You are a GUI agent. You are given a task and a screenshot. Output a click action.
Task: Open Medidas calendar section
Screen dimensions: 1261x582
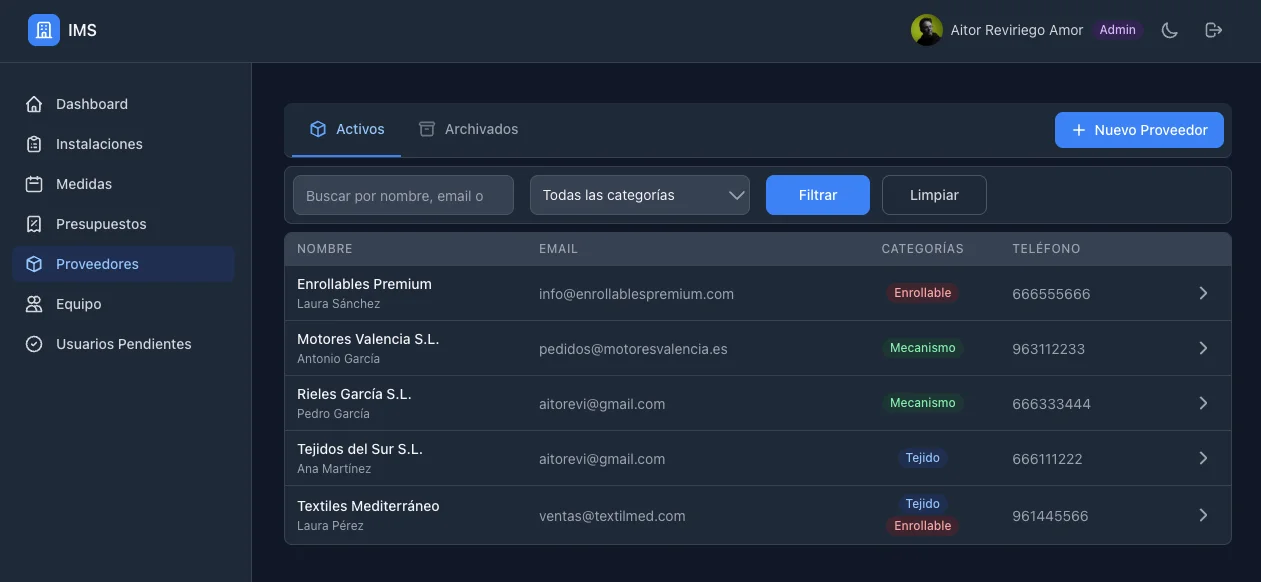click(84, 184)
